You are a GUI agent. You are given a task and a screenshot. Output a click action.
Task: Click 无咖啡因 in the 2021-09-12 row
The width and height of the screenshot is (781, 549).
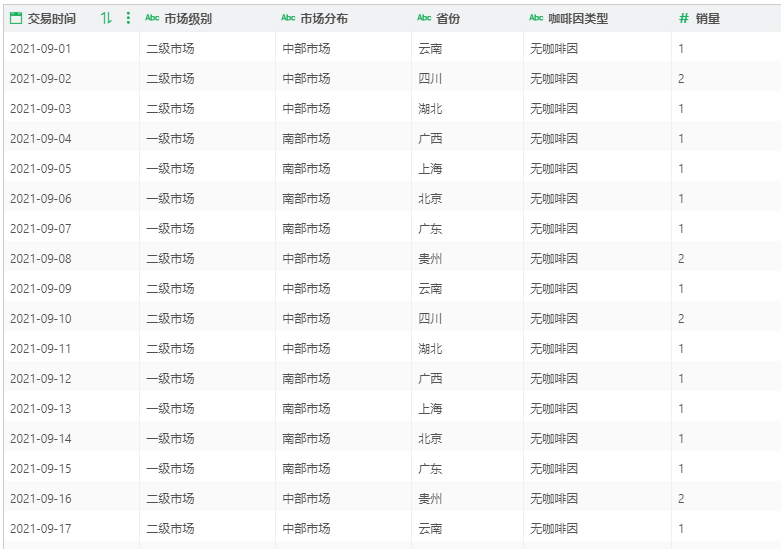click(x=554, y=378)
